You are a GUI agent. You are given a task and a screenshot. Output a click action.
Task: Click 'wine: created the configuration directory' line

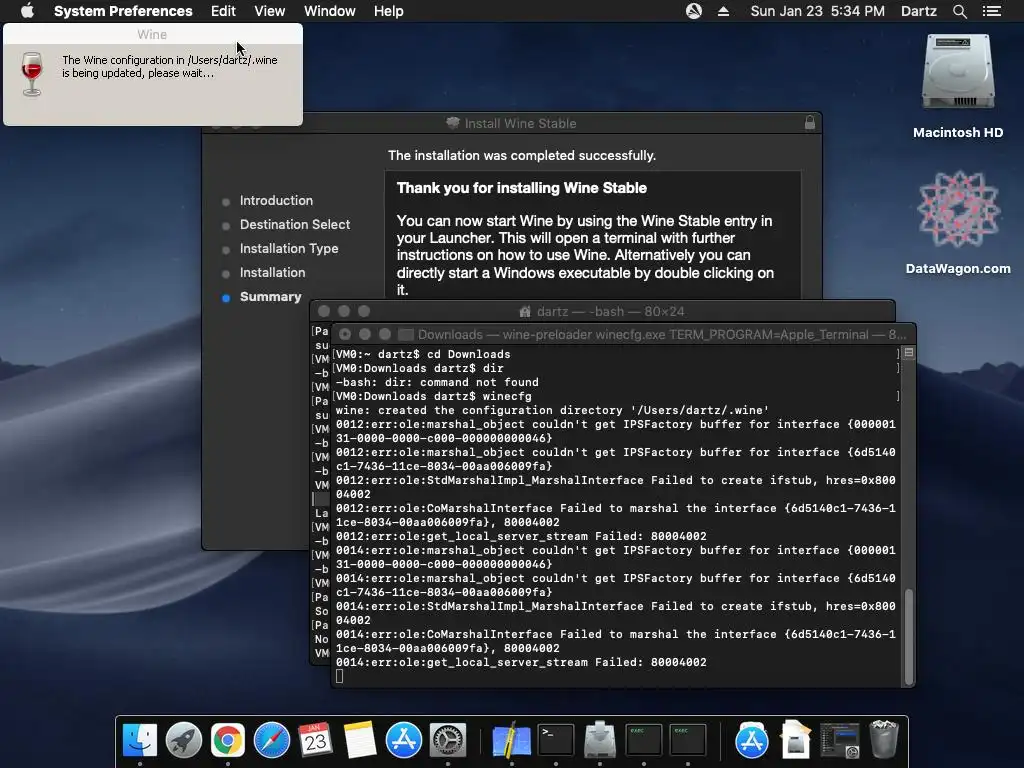[552, 410]
